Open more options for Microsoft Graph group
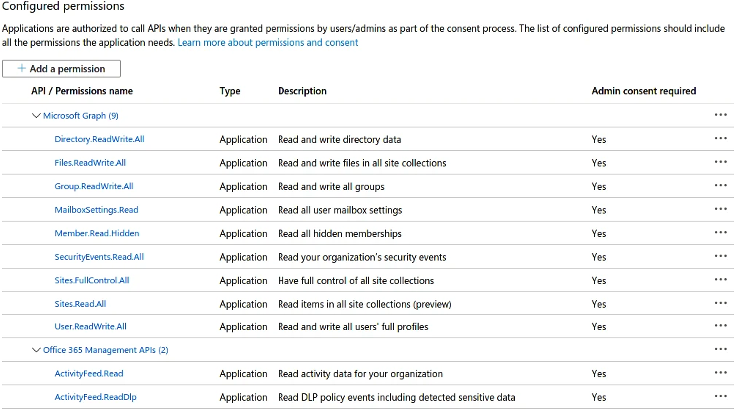 point(720,115)
